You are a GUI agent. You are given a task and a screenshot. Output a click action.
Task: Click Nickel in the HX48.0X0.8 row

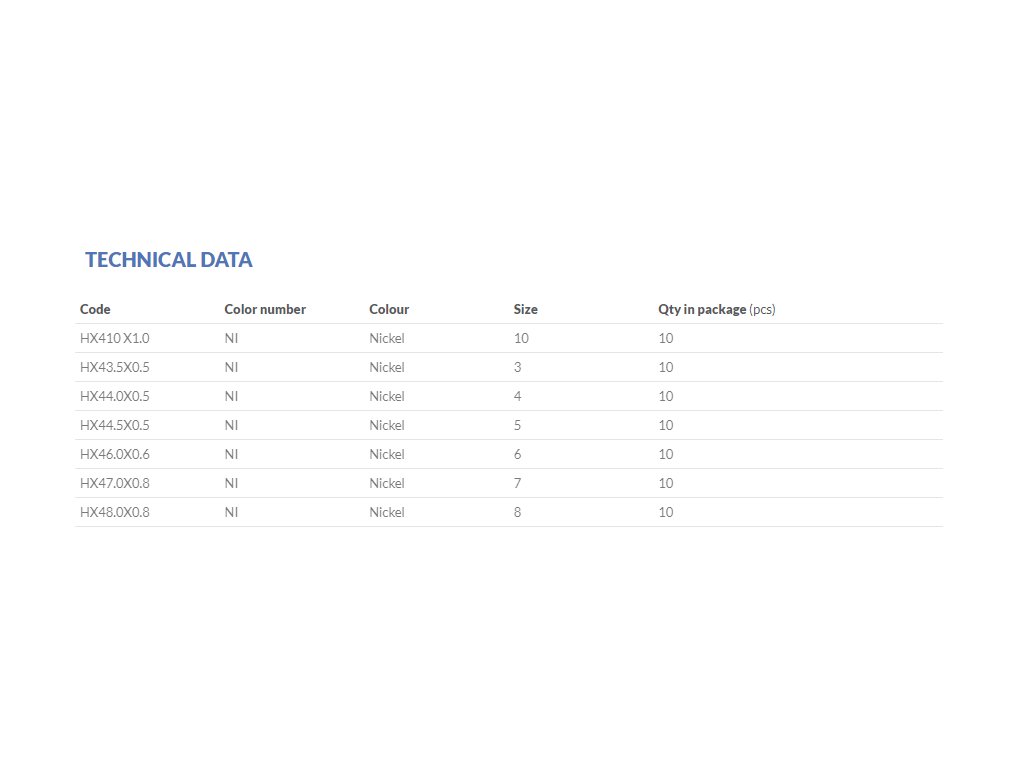387,513
